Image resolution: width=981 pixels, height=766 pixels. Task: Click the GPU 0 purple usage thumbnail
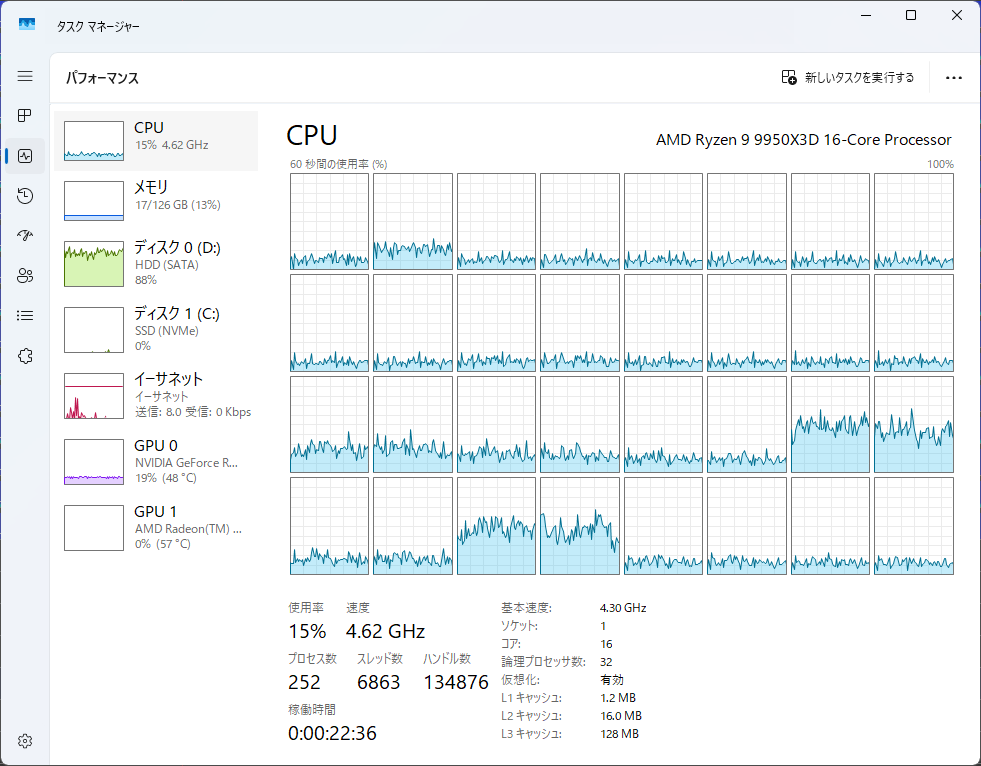tap(94, 462)
